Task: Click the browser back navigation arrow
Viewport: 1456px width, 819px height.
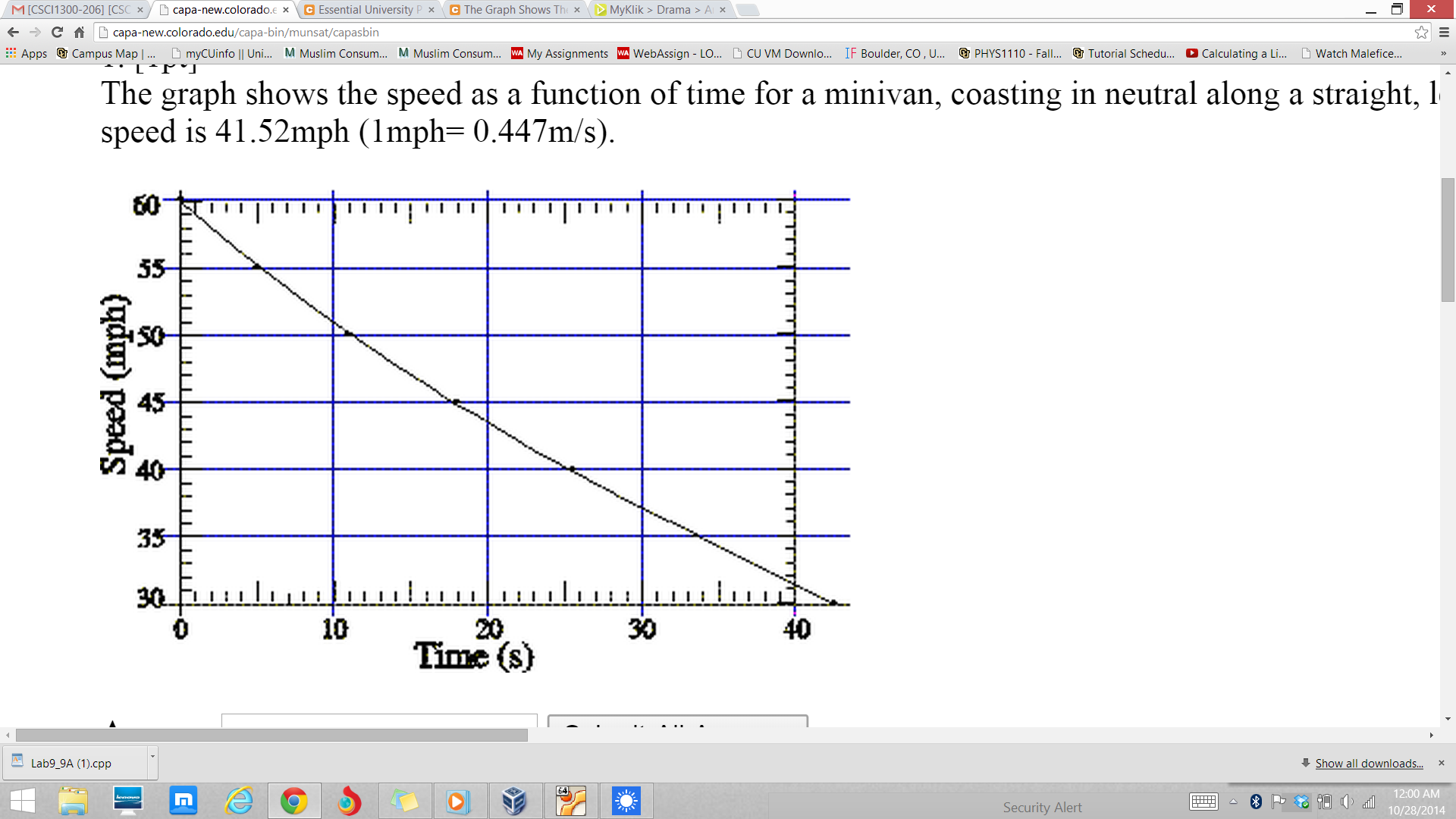Action: tap(13, 33)
